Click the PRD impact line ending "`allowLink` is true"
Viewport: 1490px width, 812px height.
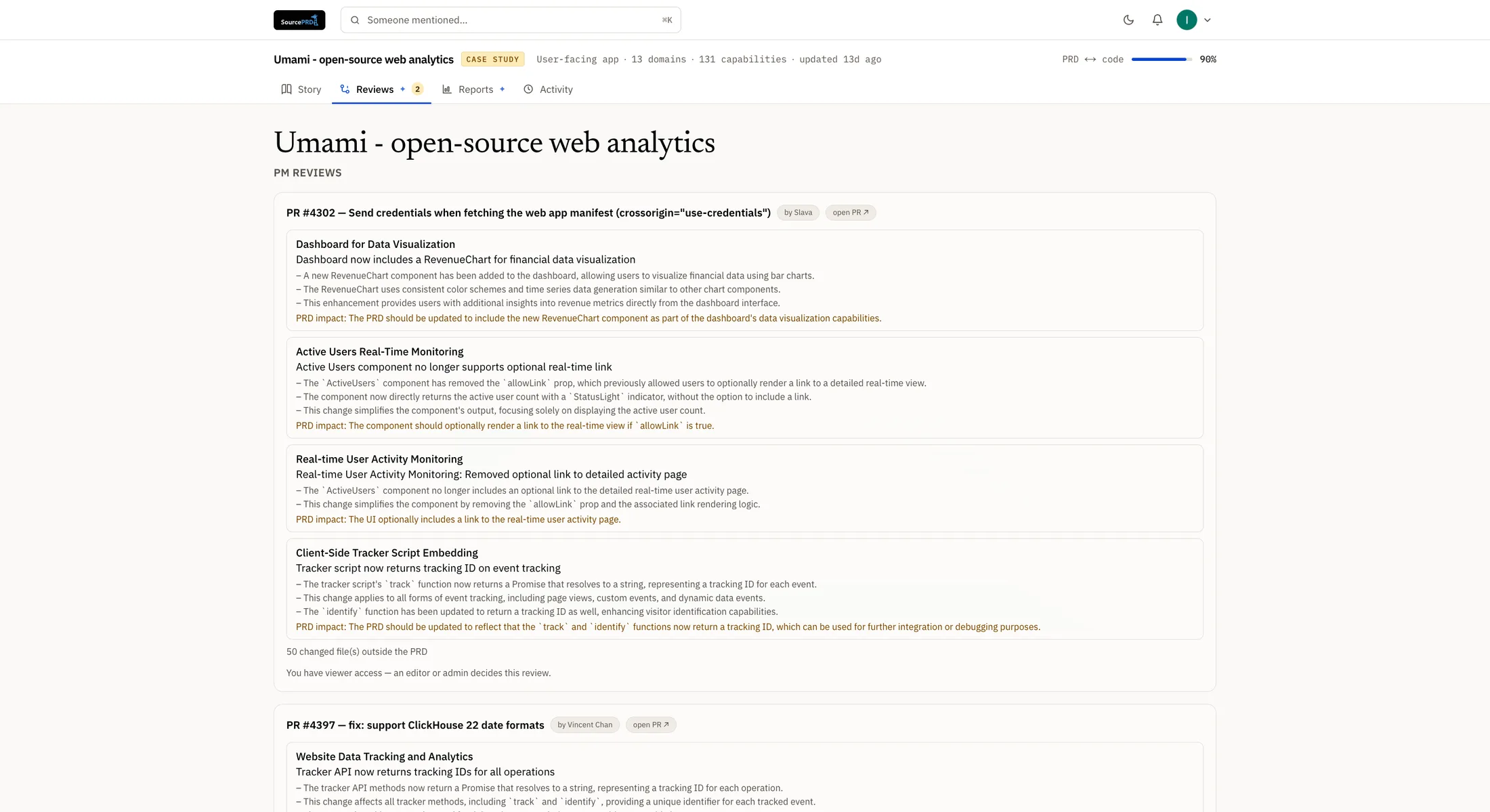pos(505,426)
